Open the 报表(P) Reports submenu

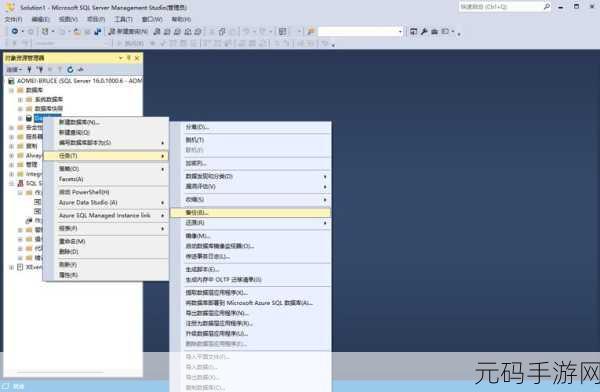[x=106, y=229]
